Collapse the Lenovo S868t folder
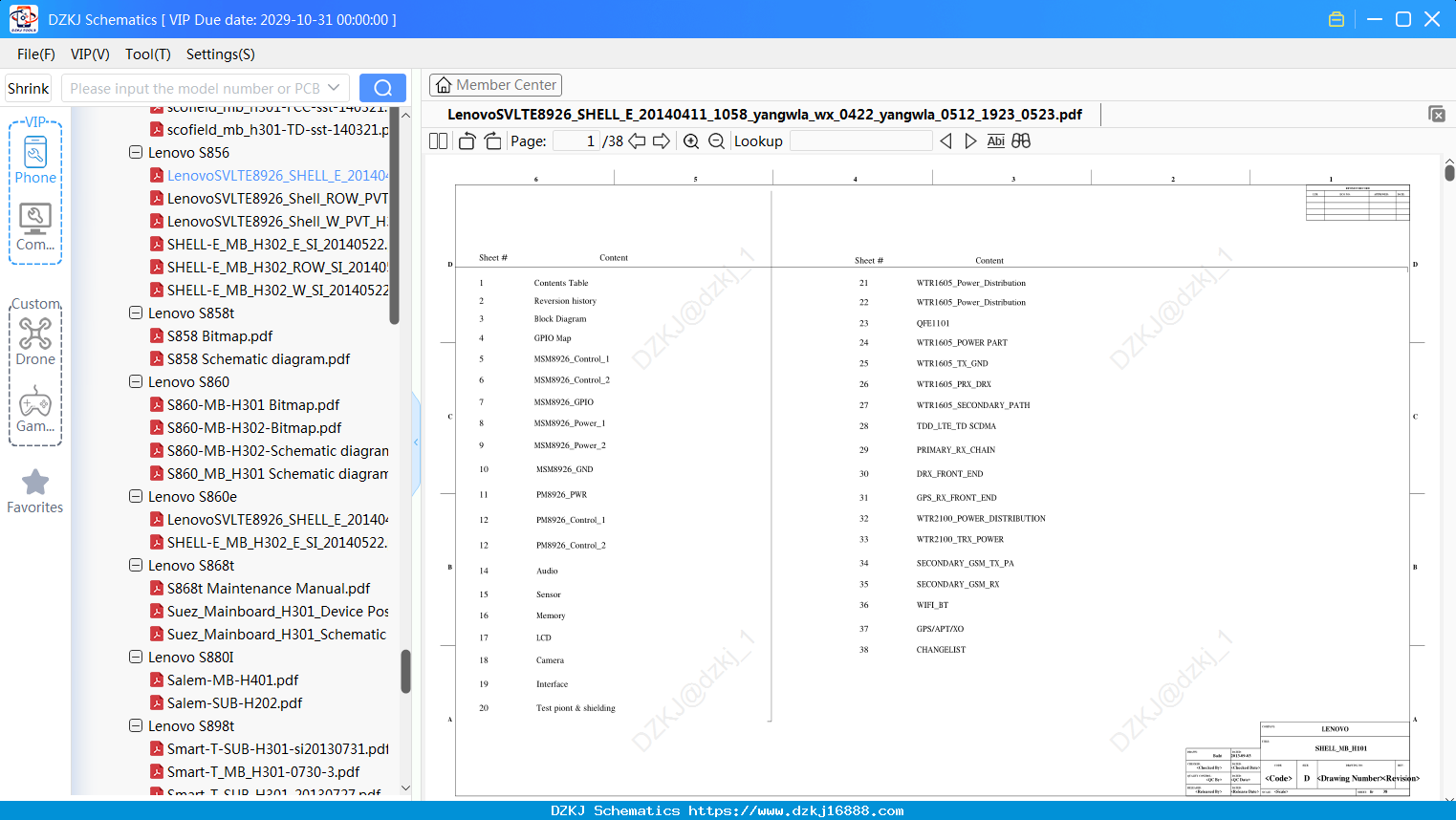The image size is (1456, 820). coord(136,566)
